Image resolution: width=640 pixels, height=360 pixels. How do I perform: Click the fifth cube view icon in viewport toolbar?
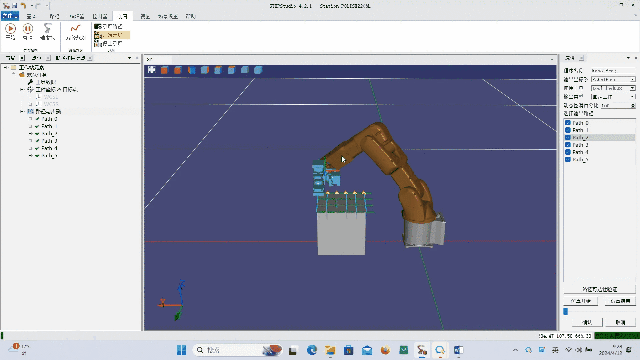pos(218,70)
